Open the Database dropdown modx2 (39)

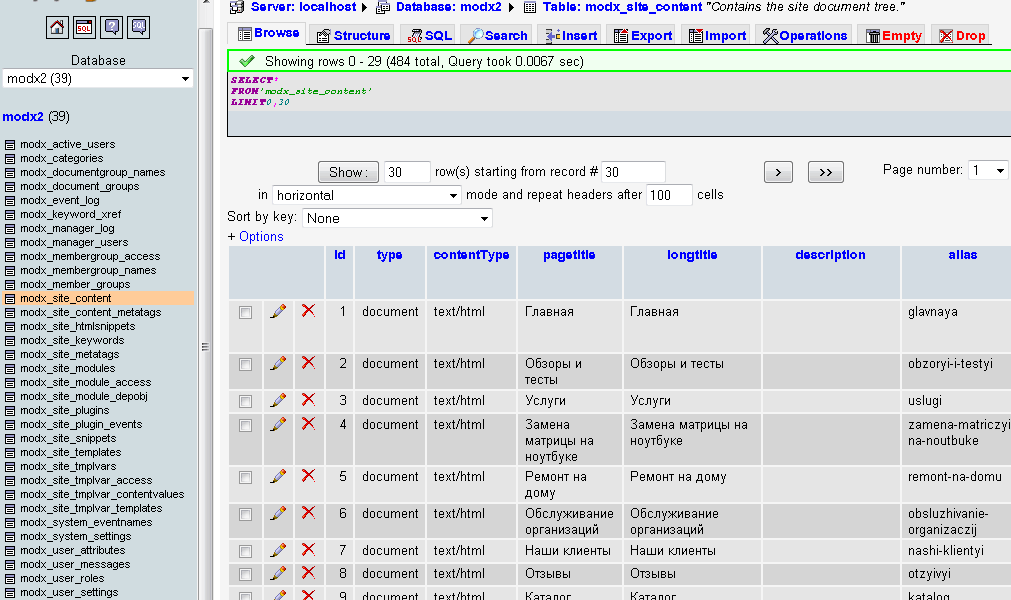(x=98, y=79)
